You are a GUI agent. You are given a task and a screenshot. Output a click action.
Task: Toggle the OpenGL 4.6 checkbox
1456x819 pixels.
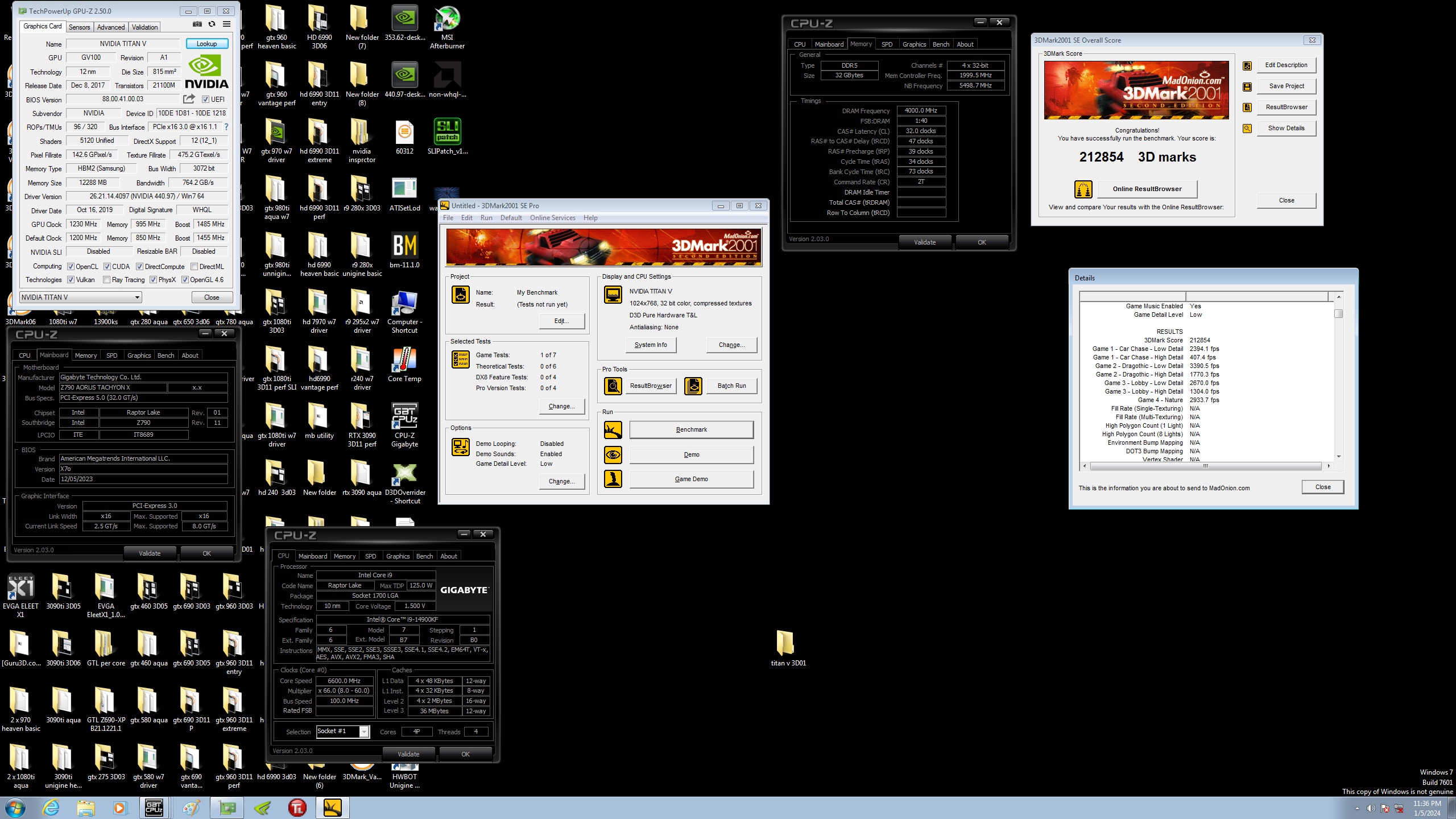click(185, 280)
